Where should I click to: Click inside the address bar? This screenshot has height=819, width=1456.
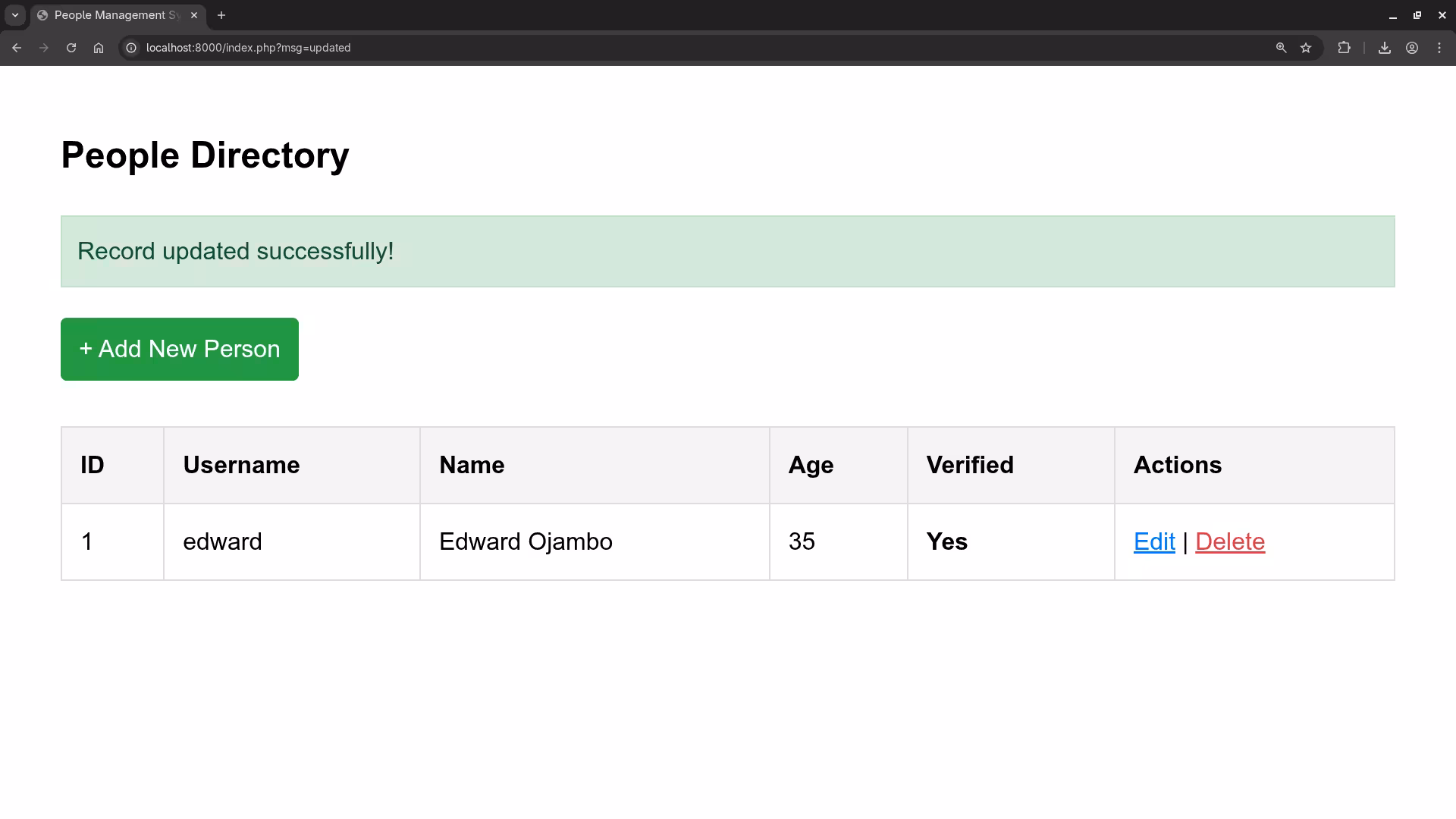pyautogui.click(x=455, y=48)
